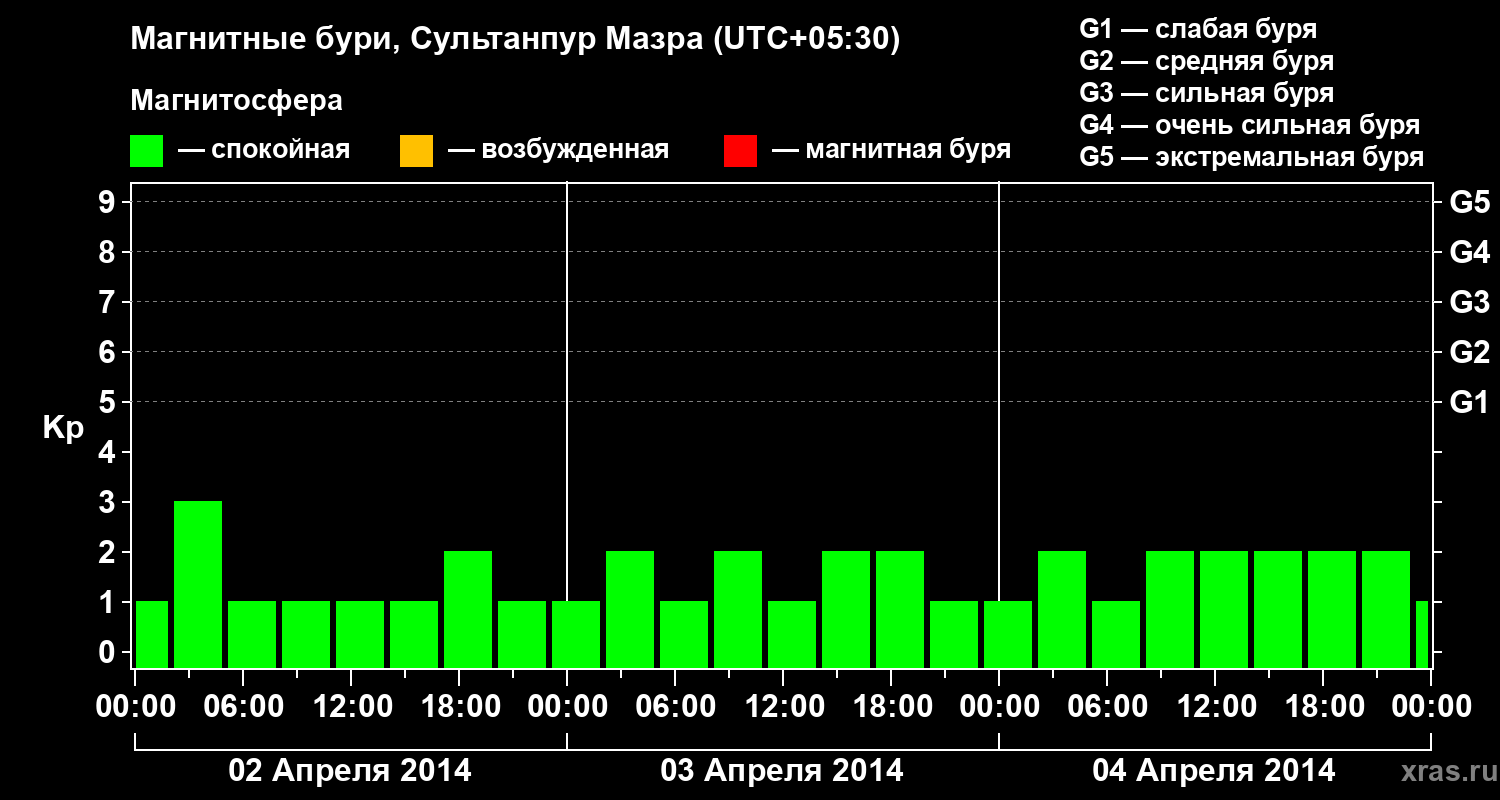Click the Kp 2 bar between 06:00 and 12:00 on 03 Апреля

[738, 609]
